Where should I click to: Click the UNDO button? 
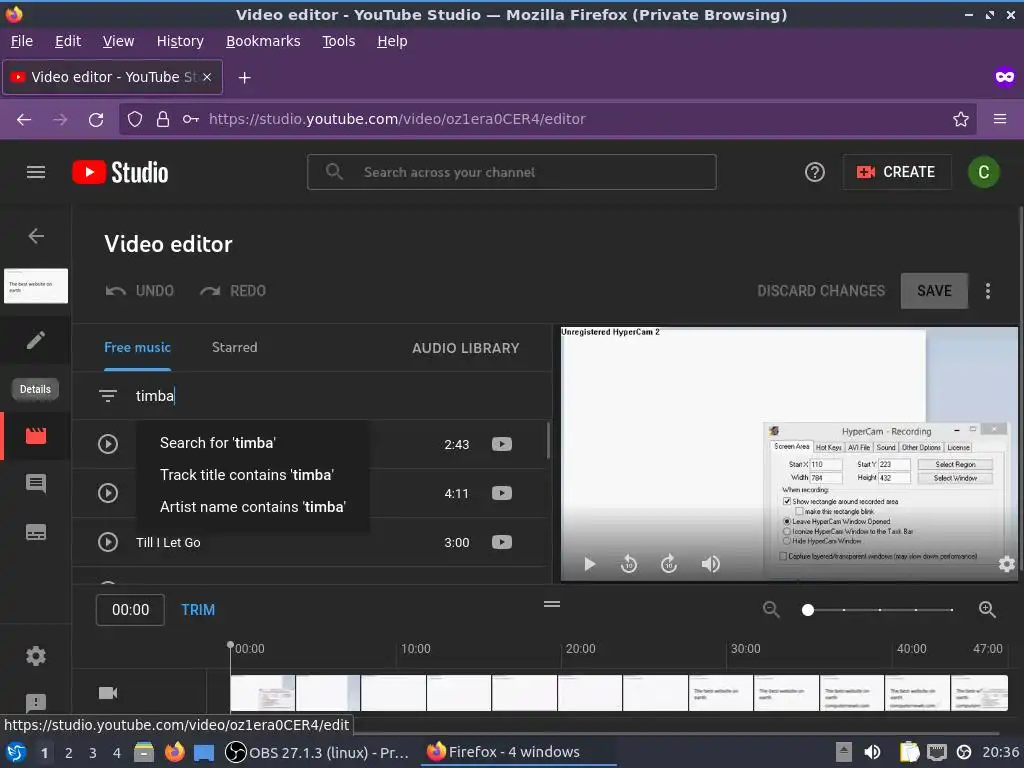tap(140, 291)
